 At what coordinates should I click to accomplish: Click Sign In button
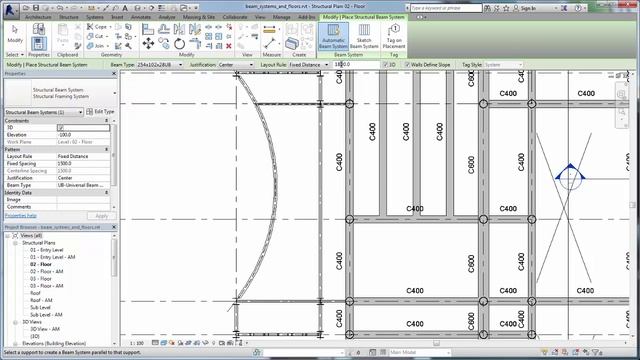tap(524, 8)
